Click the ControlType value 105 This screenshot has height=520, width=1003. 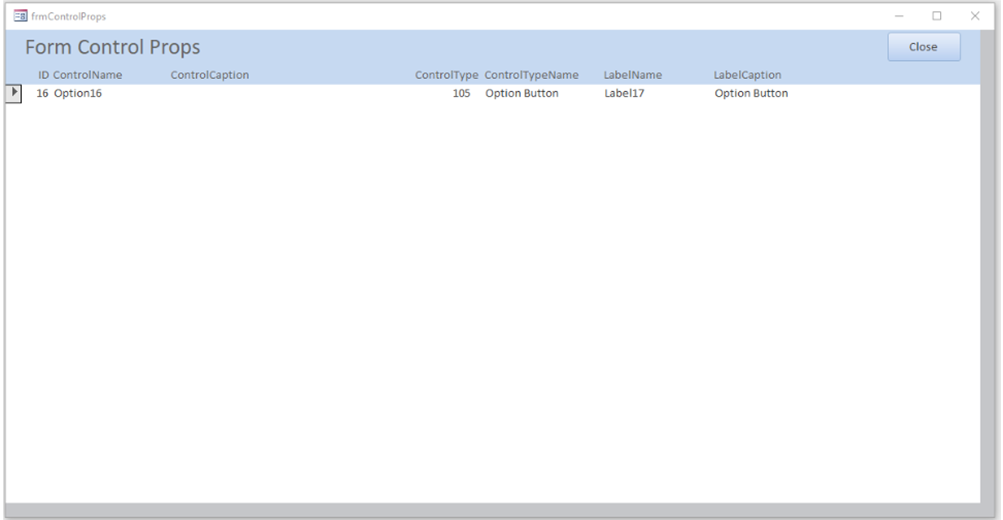click(461, 93)
